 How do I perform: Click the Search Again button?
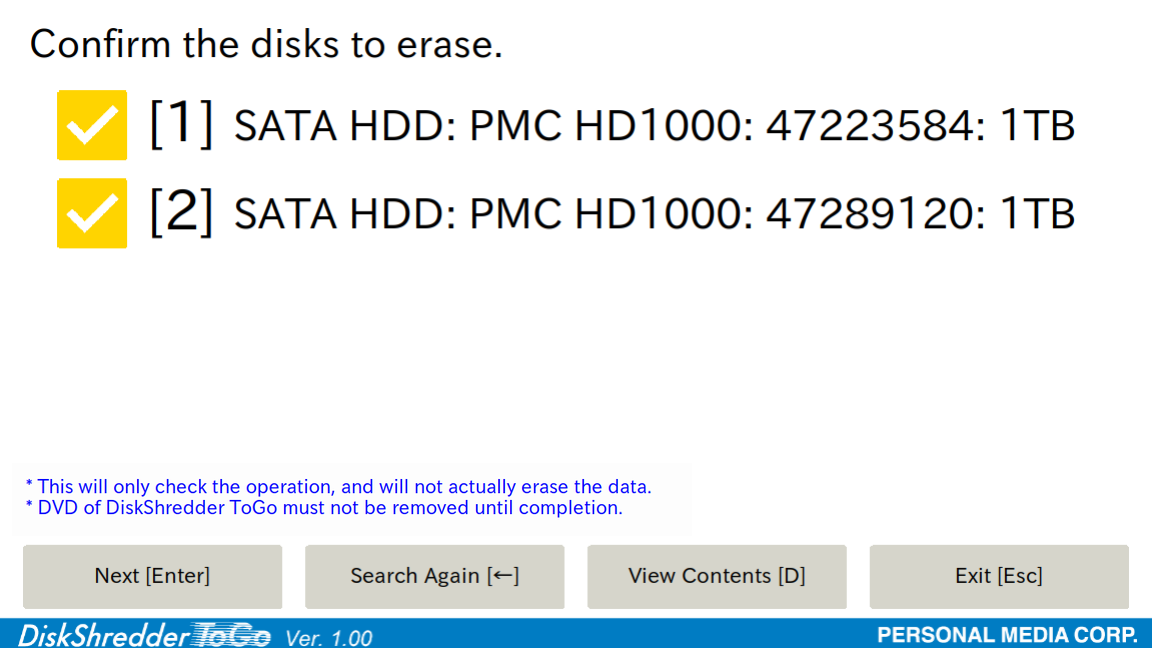pos(434,576)
